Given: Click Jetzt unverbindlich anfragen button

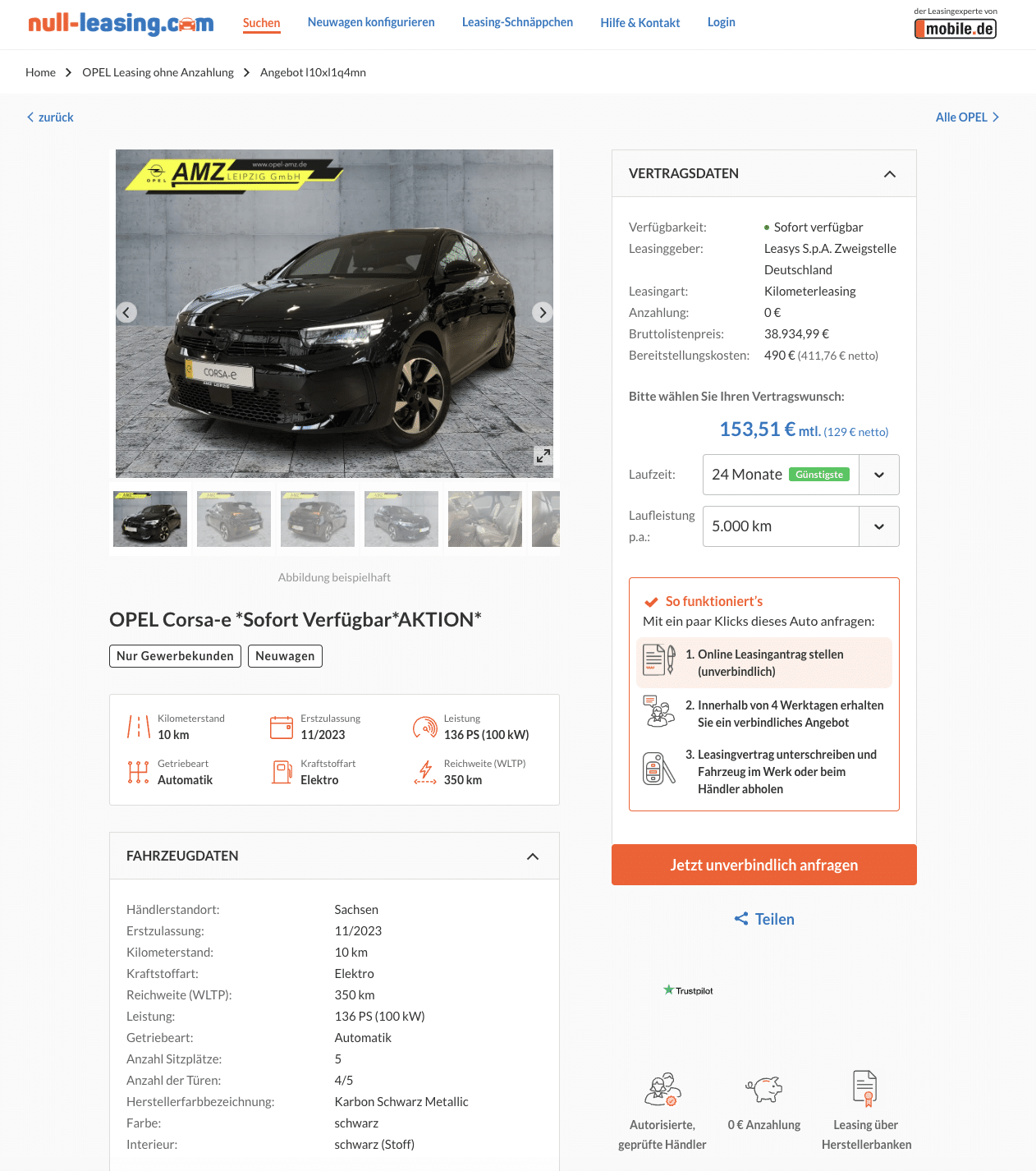Looking at the screenshot, I should 764,865.
